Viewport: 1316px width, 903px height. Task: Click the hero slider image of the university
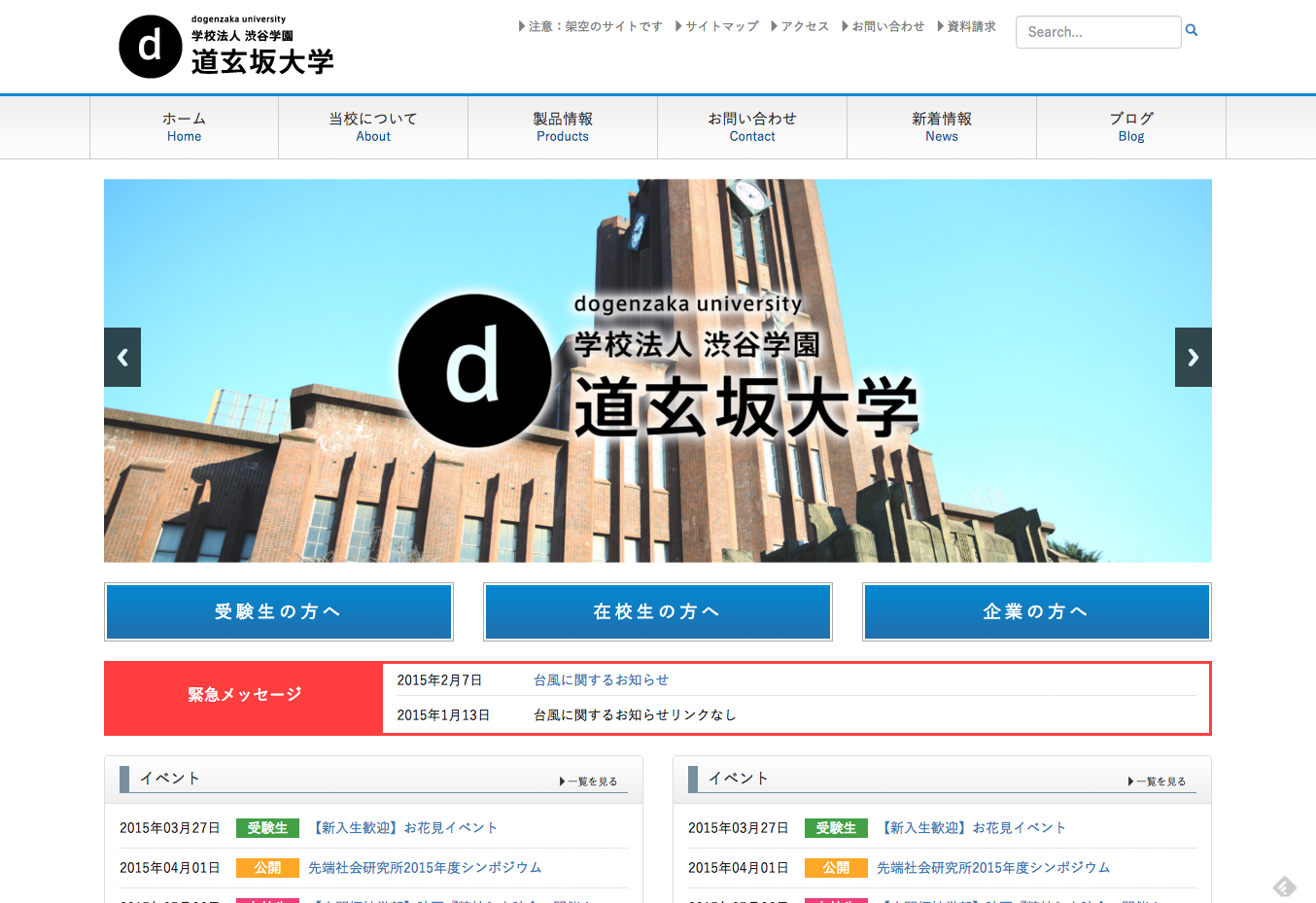[658, 370]
